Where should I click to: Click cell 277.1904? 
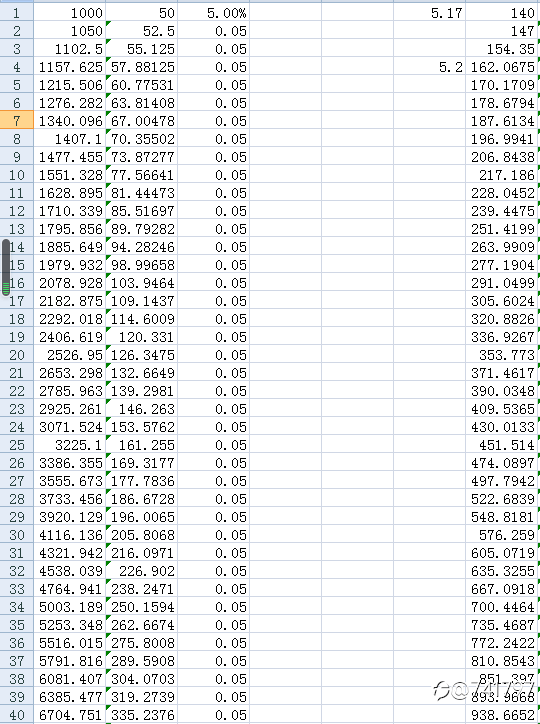coord(502,265)
